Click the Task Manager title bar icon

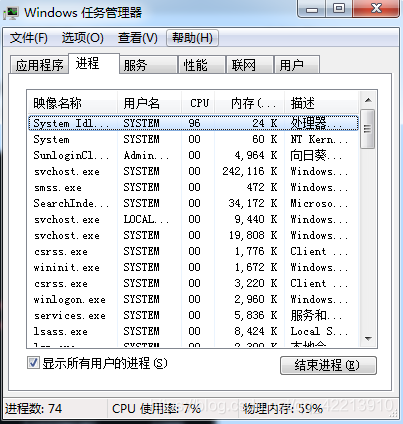11,13
